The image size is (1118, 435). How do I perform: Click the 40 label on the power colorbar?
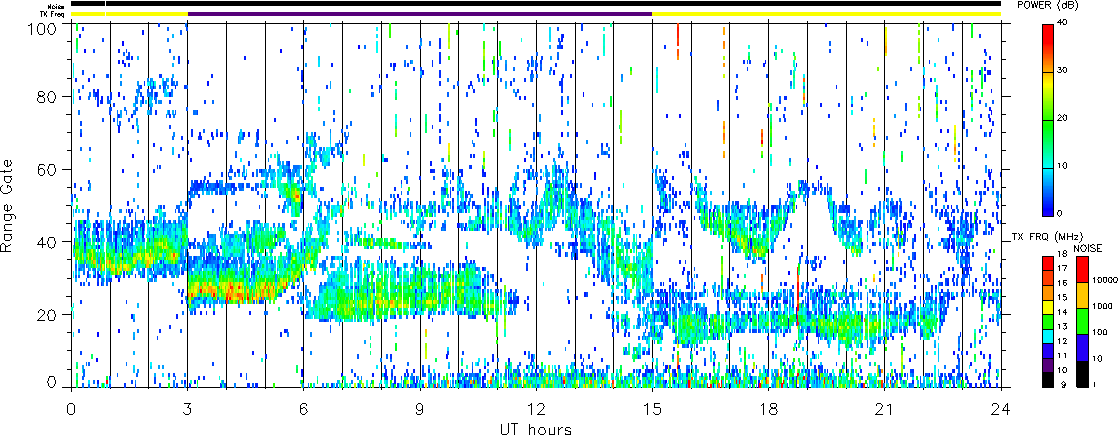click(1066, 22)
